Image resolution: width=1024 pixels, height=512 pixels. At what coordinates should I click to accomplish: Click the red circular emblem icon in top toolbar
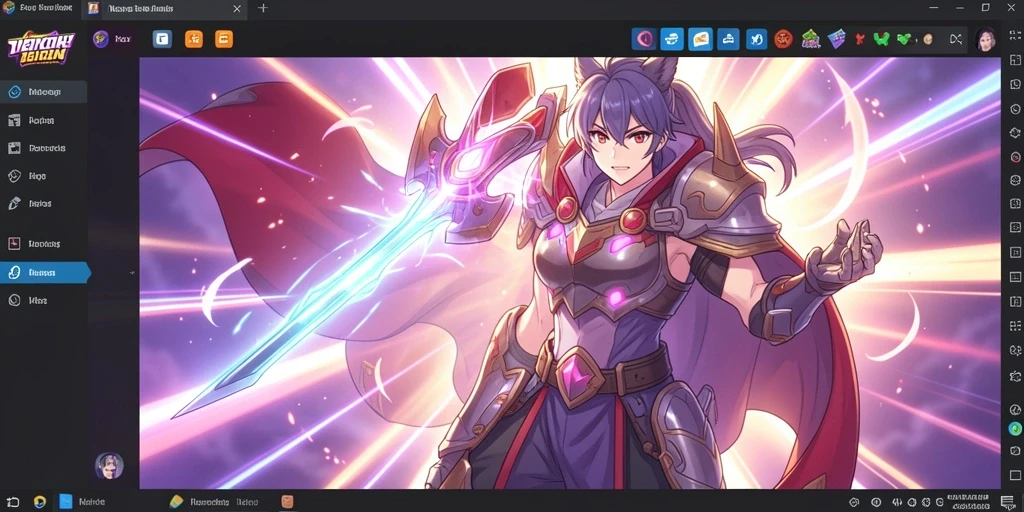coord(783,39)
